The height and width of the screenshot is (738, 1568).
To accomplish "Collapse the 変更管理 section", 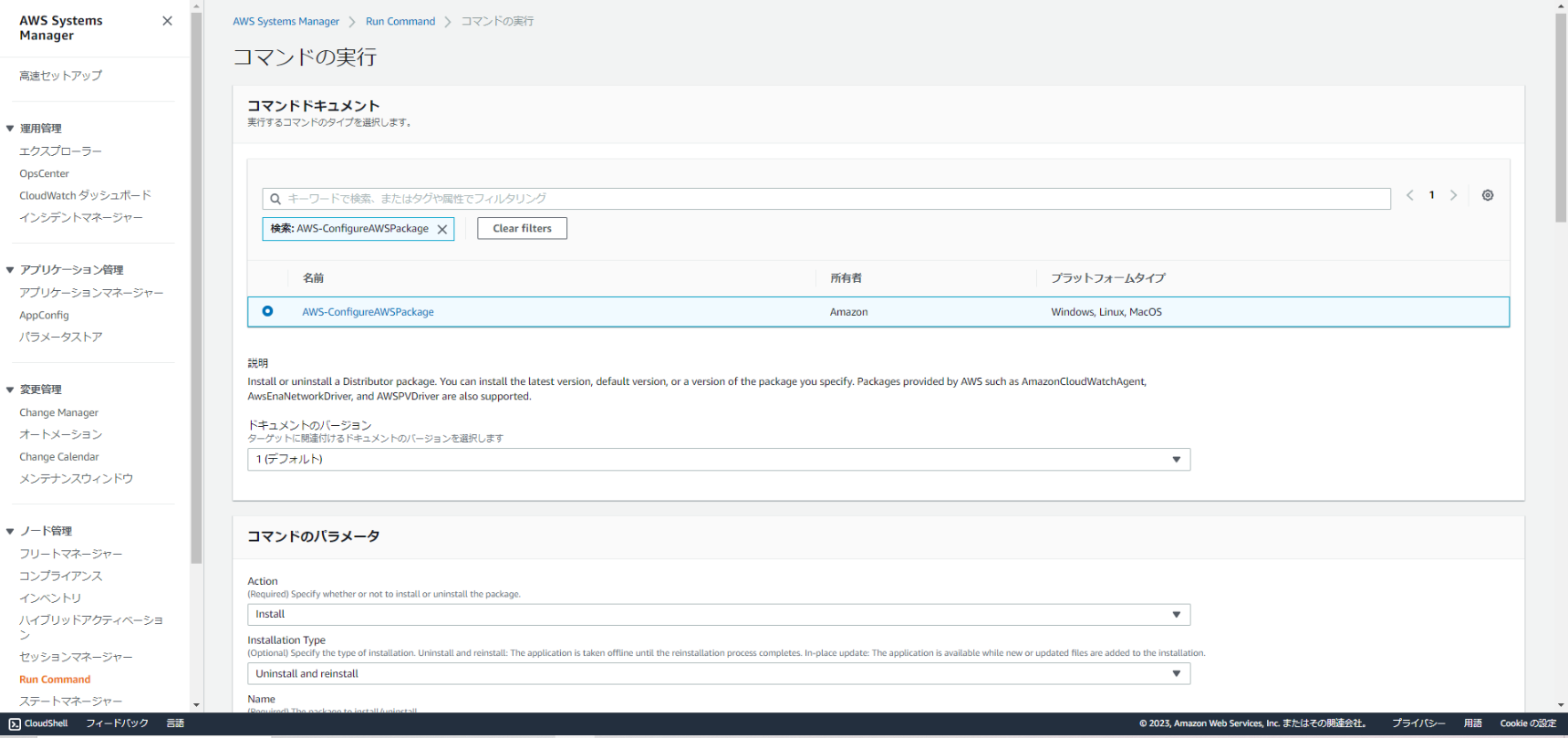I will (10, 390).
